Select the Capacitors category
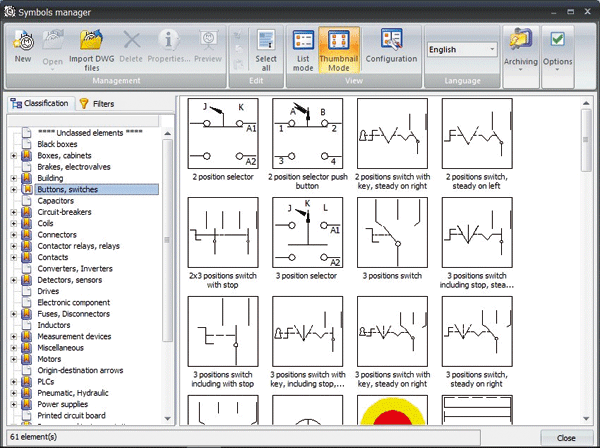Screen dimensions: 600x448 coord(55,201)
